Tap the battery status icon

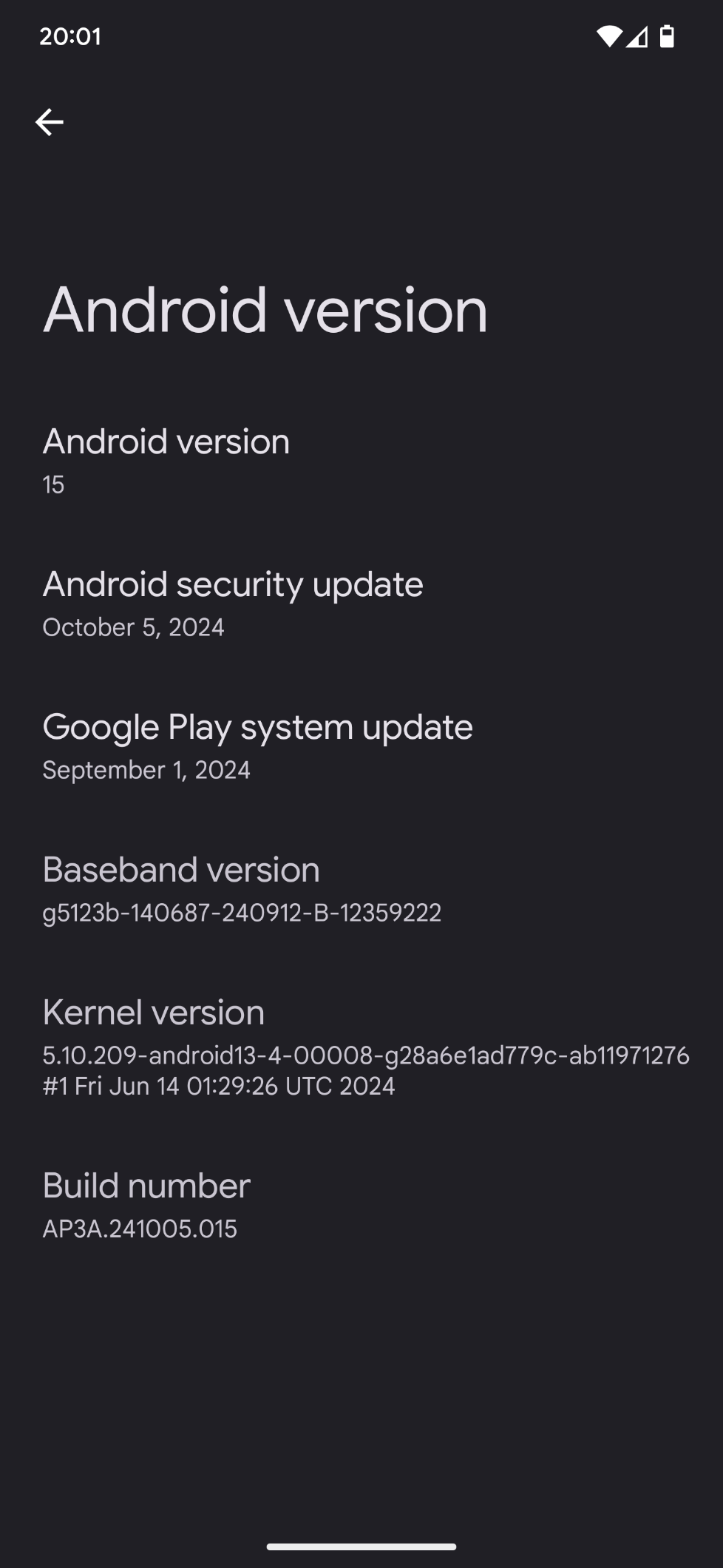(667, 36)
